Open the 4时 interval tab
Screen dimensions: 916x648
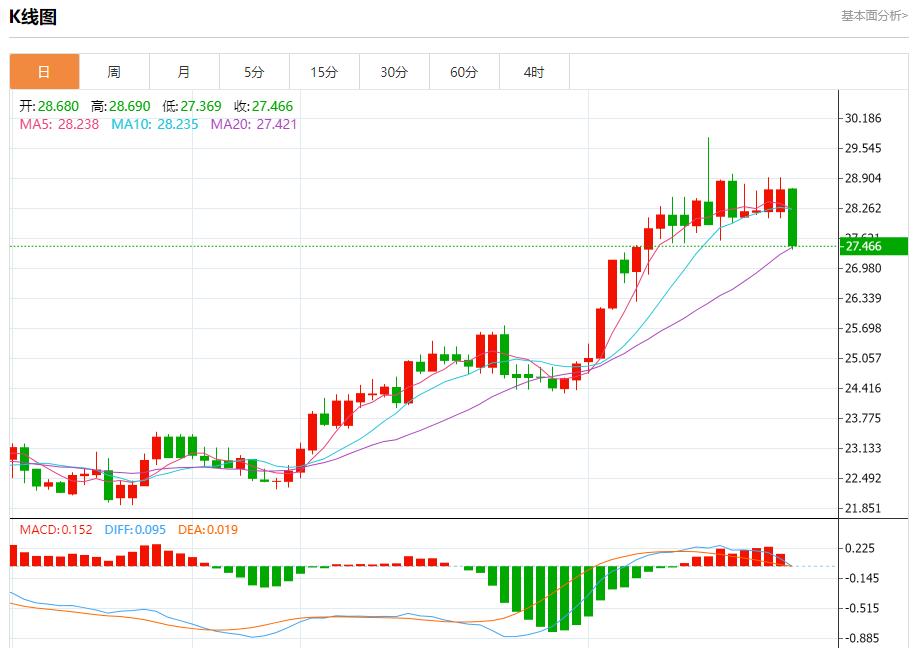point(535,72)
